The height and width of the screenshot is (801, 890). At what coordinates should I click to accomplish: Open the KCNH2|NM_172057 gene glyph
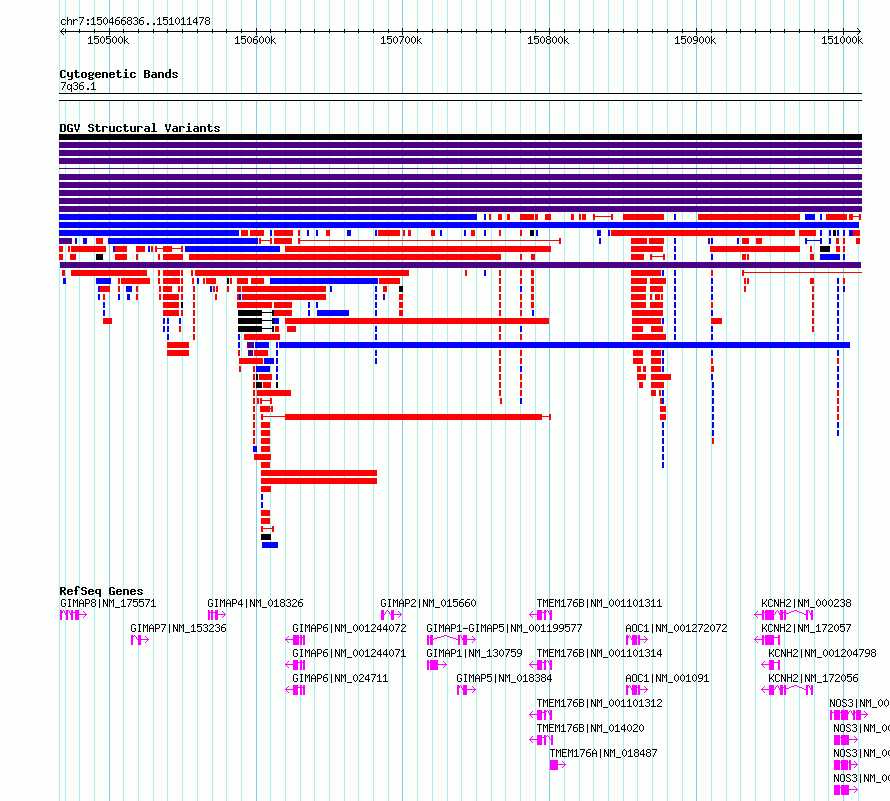(767, 640)
